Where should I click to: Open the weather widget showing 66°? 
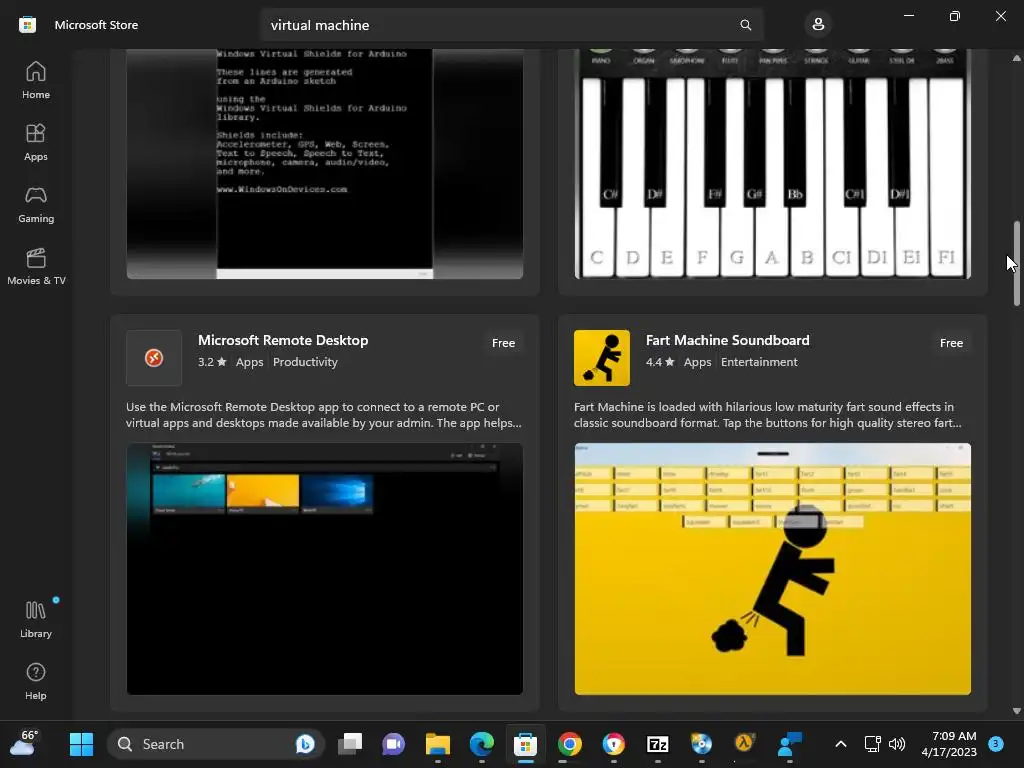click(x=24, y=744)
